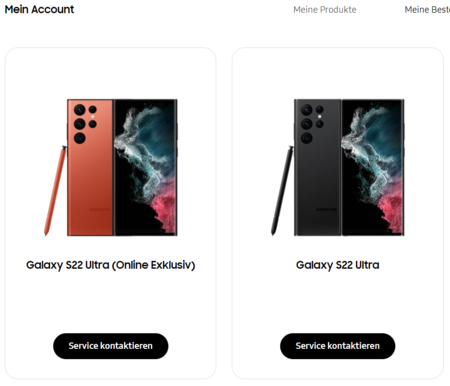The image size is (450, 386).
Task: Select the red phone's bottom camera lens
Action: tap(80, 138)
